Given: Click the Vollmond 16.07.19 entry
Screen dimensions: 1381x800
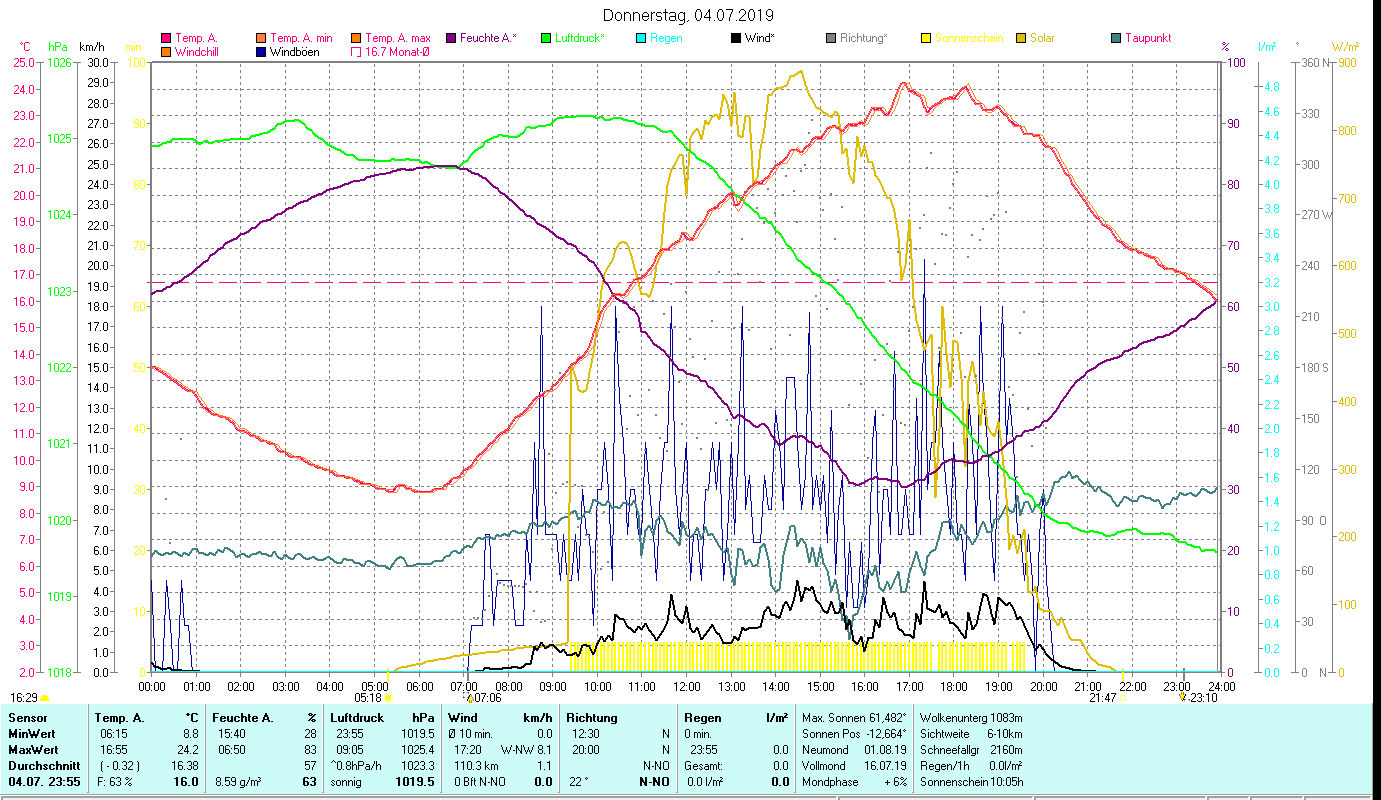Looking at the screenshot, I should click(x=853, y=765).
